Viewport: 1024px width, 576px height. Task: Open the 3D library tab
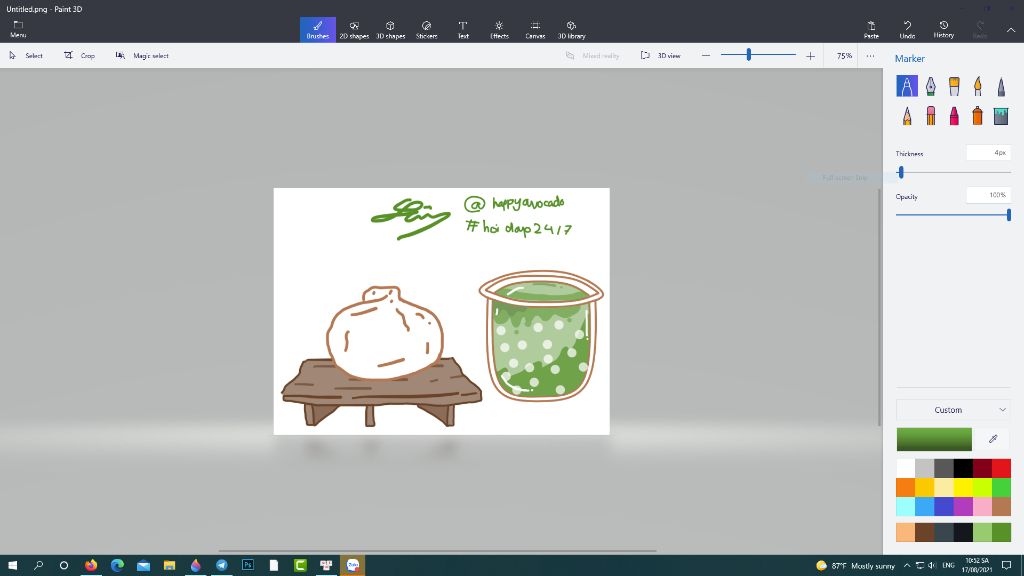coord(571,29)
